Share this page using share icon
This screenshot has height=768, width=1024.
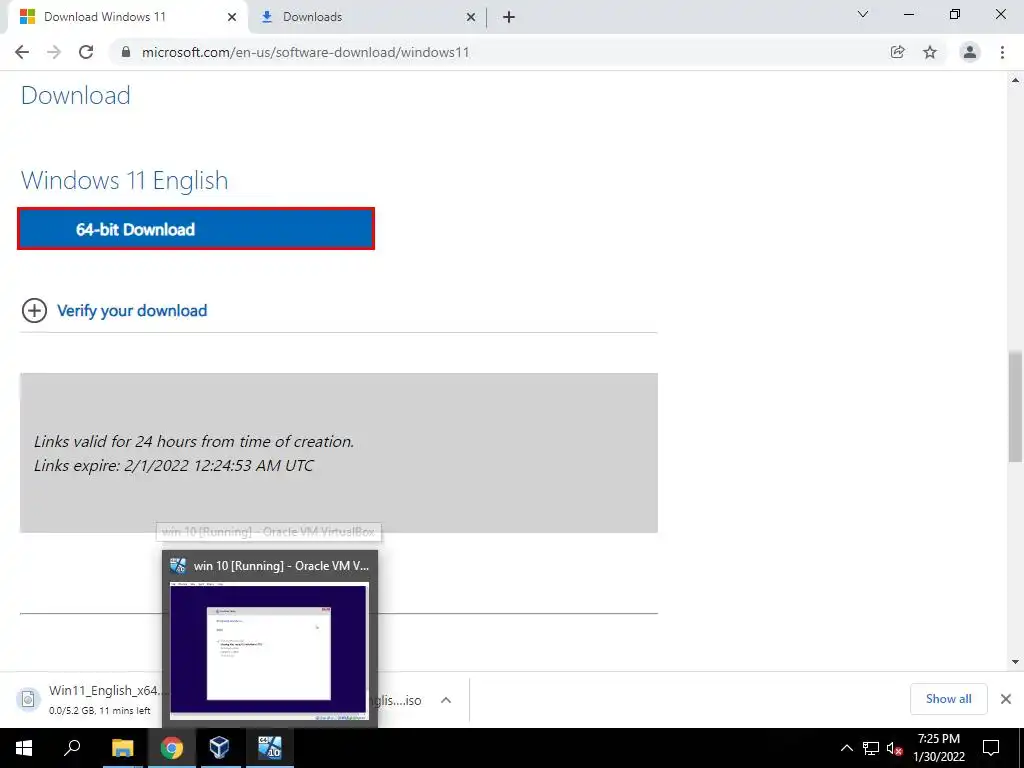pos(898,52)
